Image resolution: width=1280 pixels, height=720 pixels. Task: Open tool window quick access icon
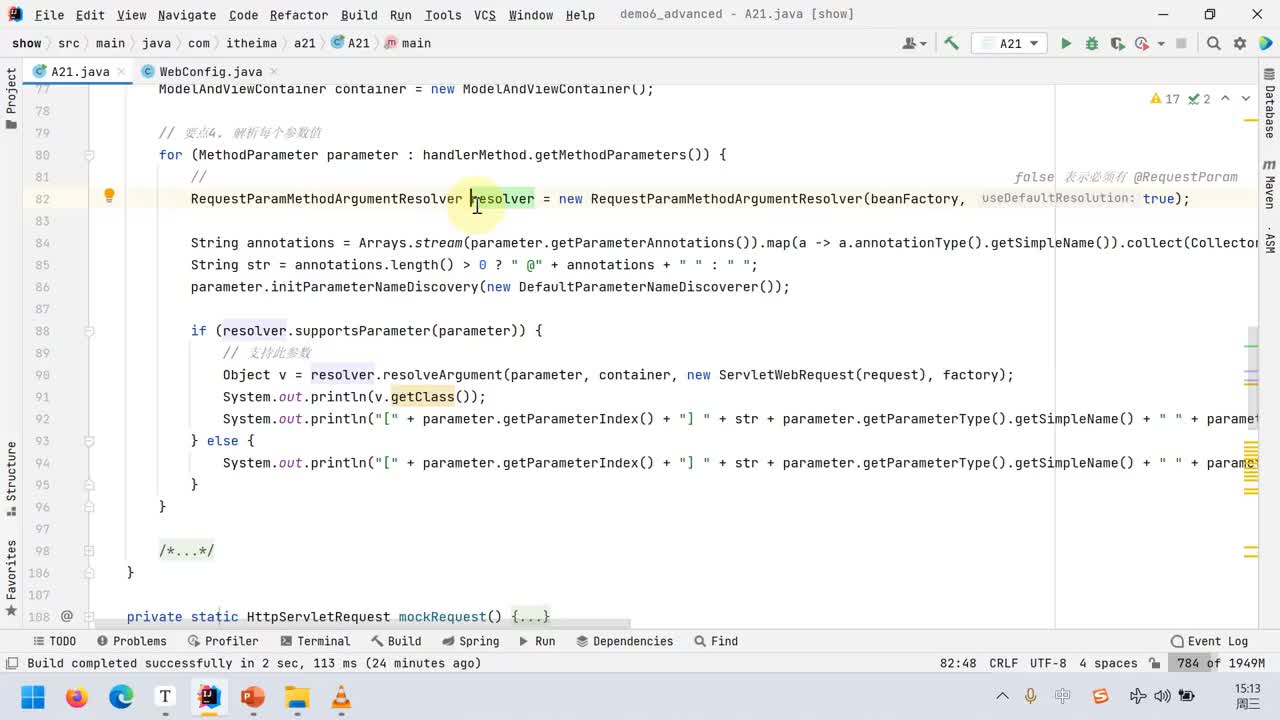pyautogui.click(x=12, y=663)
